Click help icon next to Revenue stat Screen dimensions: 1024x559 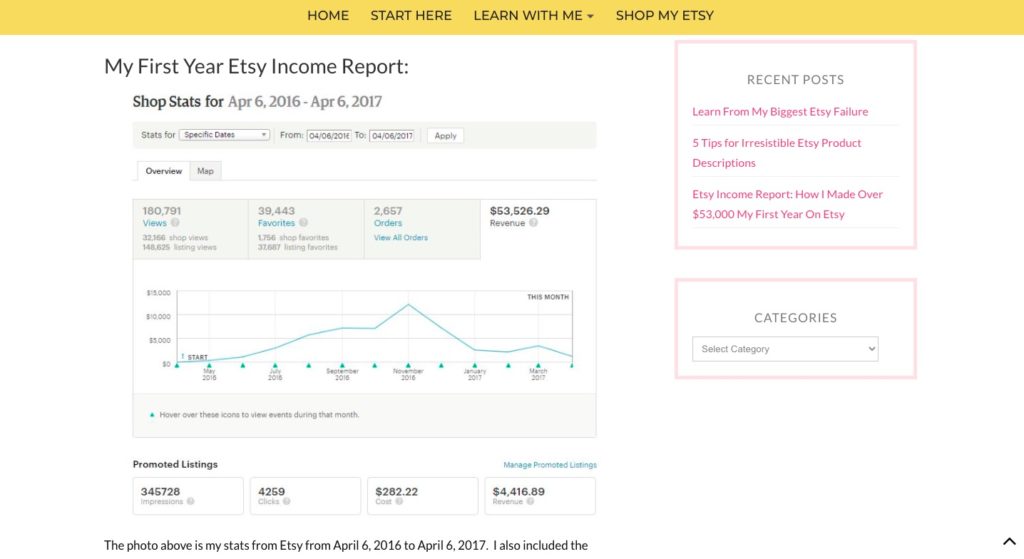[x=534, y=223]
